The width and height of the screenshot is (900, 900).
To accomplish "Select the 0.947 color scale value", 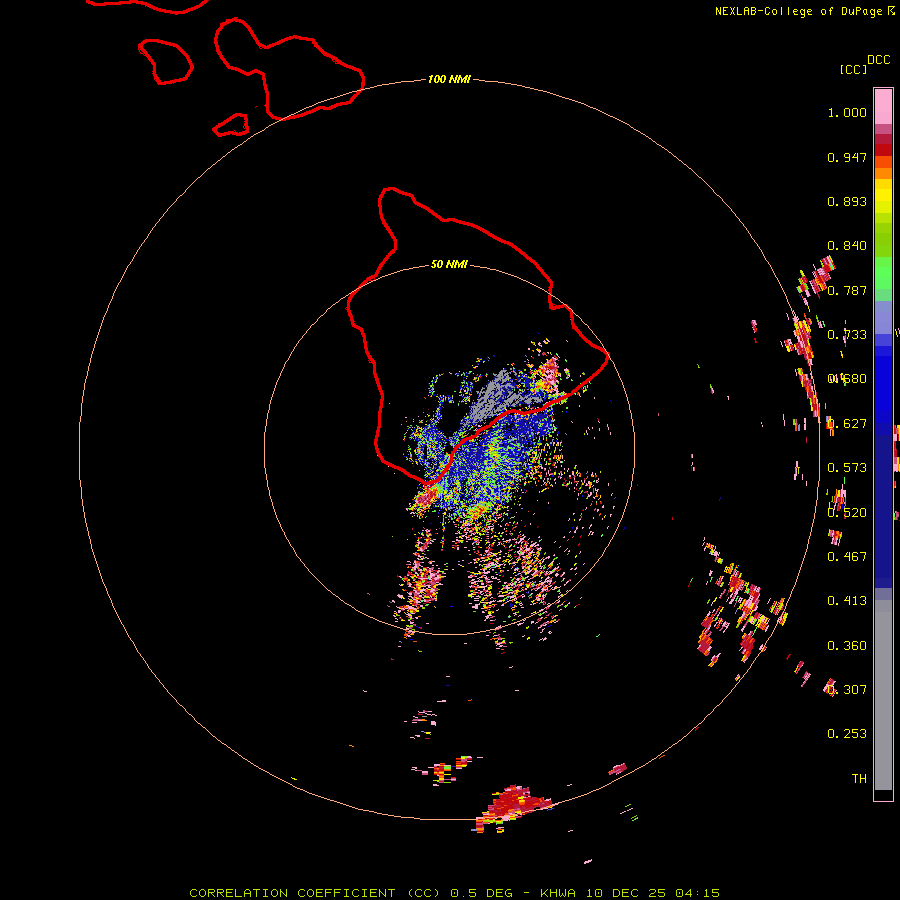I will (847, 157).
